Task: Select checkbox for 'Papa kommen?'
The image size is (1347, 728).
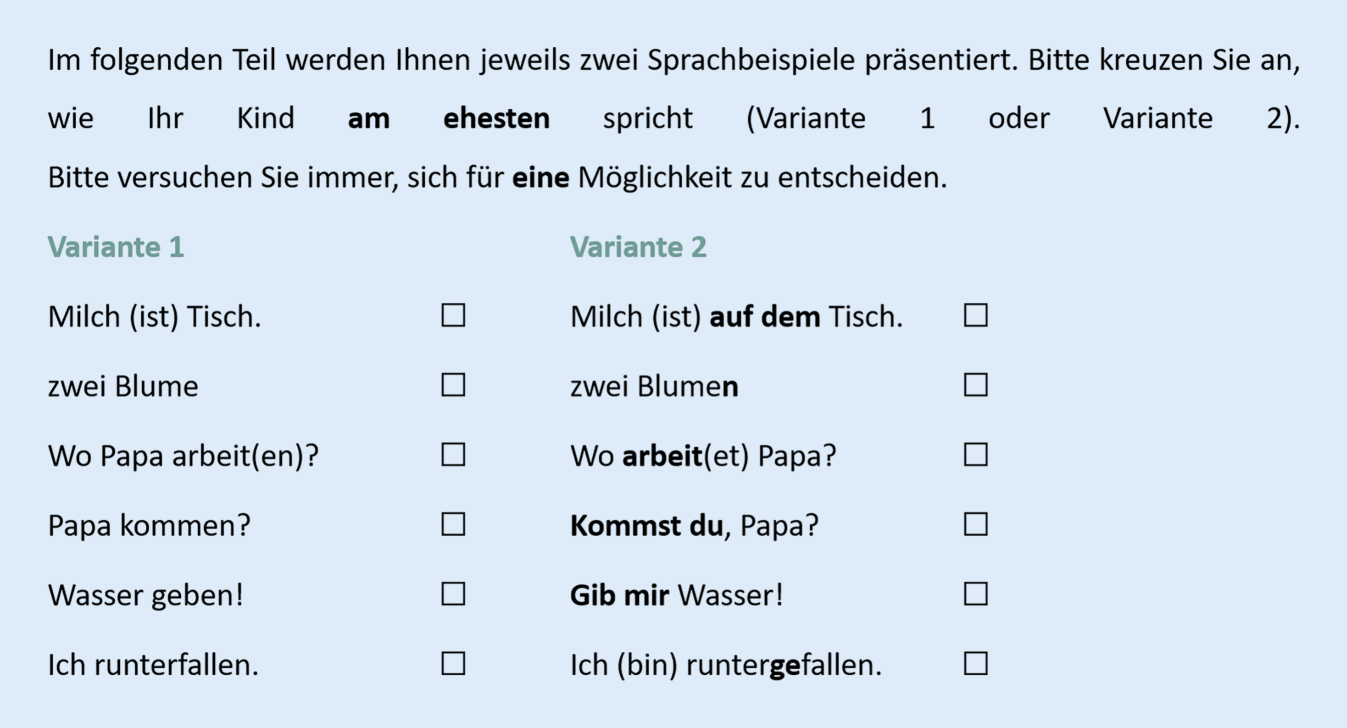Action: (453, 524)
